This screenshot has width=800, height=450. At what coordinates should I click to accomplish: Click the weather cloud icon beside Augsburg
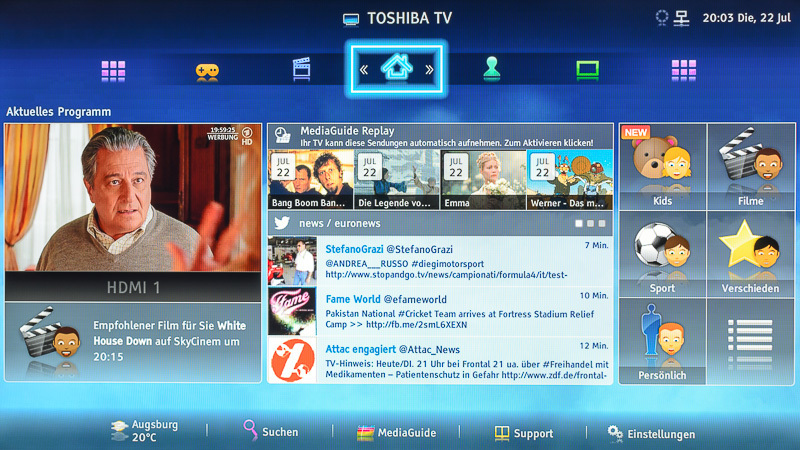[x=119, y=430]
